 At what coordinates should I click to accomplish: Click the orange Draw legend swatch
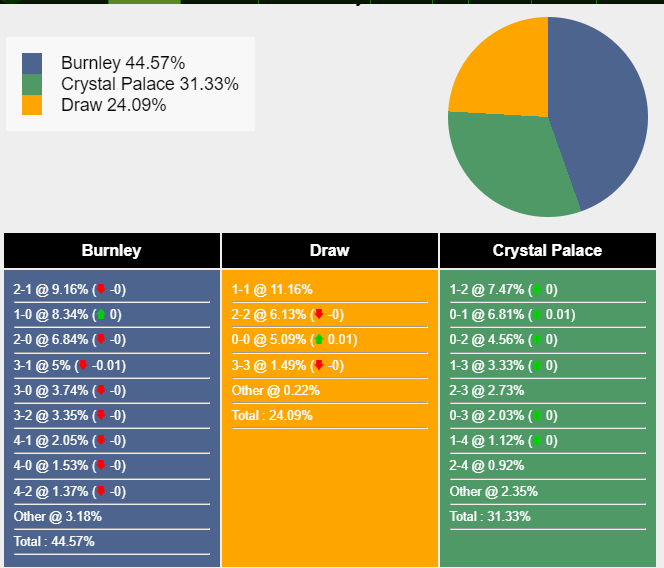click(32, 105)
